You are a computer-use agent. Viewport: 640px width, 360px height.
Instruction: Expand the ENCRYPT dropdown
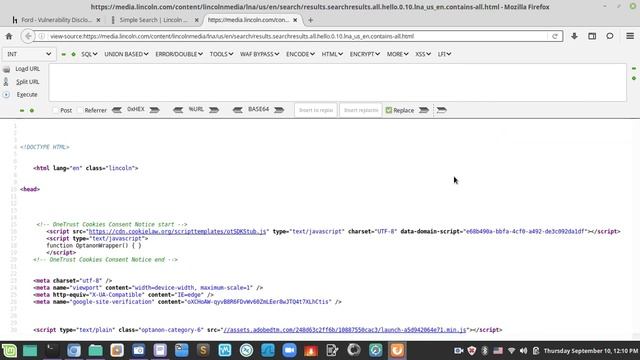tap(365, 54)
